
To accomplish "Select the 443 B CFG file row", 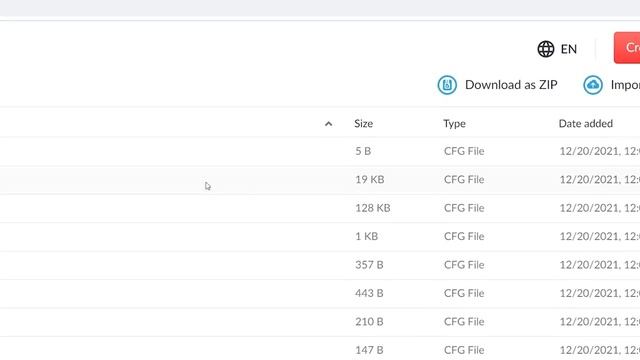I will [x=320, y=293].
